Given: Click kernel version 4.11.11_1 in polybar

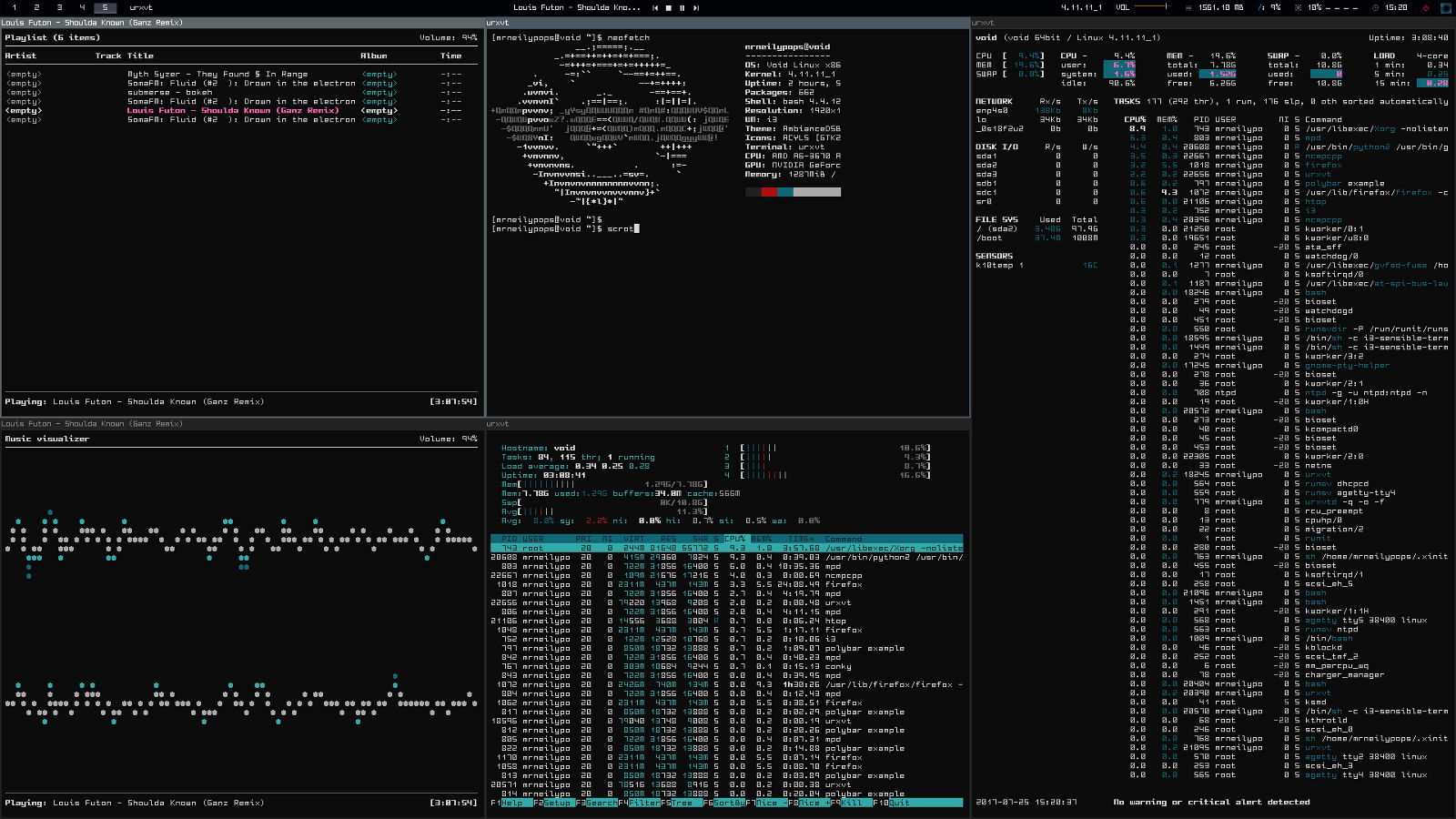Looking at the screenshot, I should point(1081,7).
